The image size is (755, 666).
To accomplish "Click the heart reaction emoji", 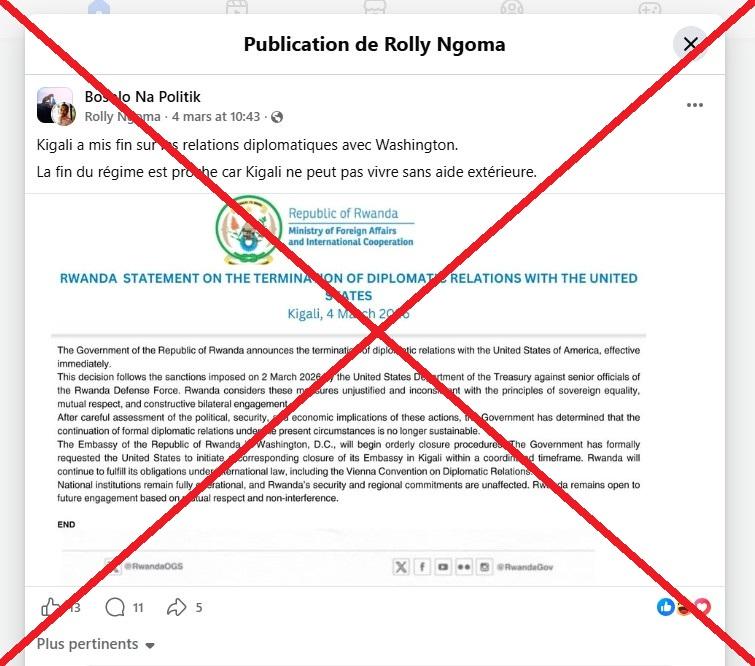I will (703, 607).
